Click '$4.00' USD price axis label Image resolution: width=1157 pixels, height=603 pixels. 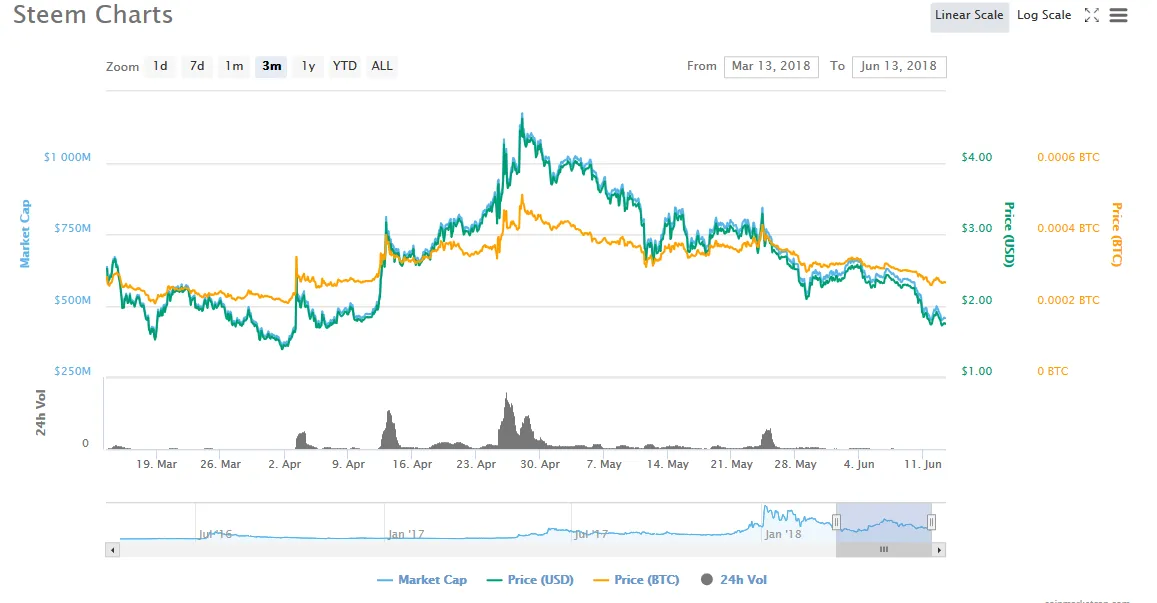(977, 157)
